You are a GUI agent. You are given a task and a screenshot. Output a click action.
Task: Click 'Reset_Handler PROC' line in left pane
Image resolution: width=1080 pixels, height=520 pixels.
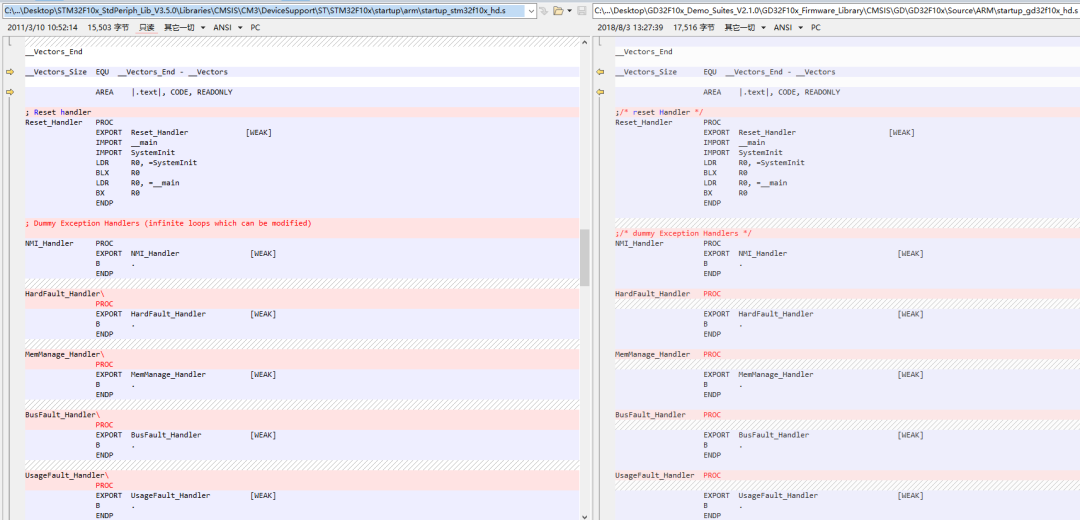[69, 122]
